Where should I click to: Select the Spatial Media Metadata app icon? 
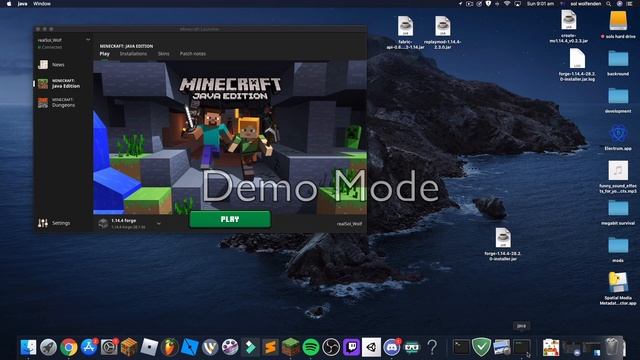coord(618,288)
